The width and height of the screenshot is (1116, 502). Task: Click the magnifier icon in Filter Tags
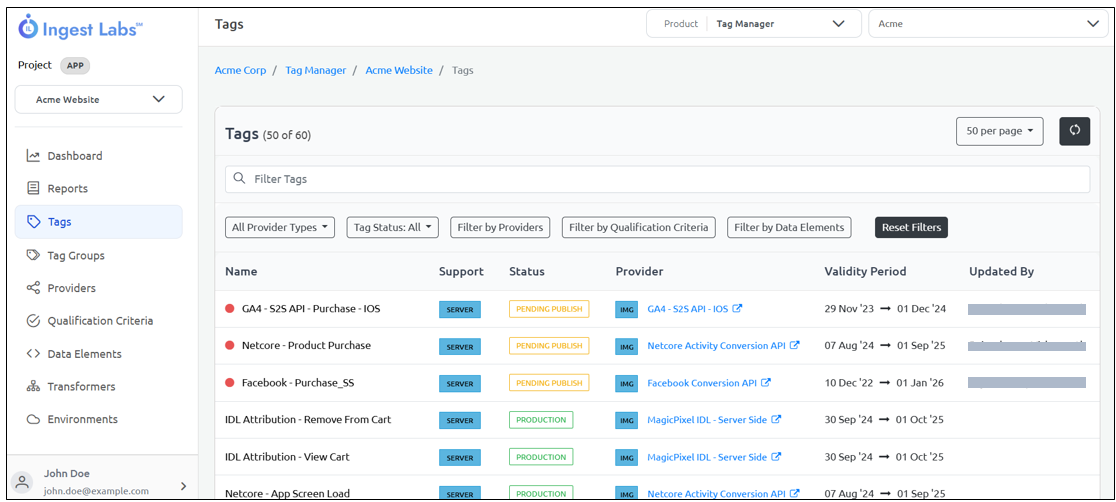coord(239,179)
